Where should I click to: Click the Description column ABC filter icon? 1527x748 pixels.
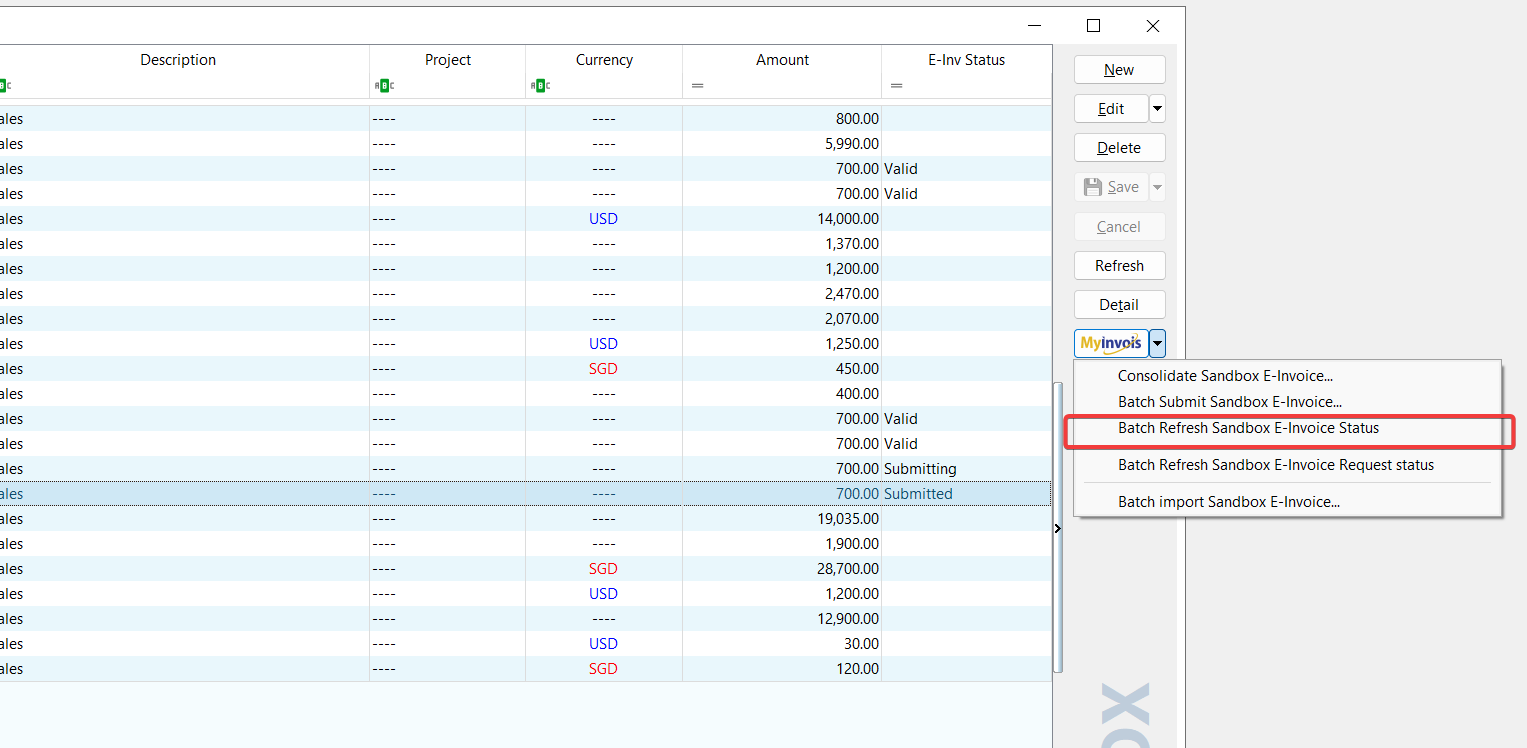click(x=5, y=86)
